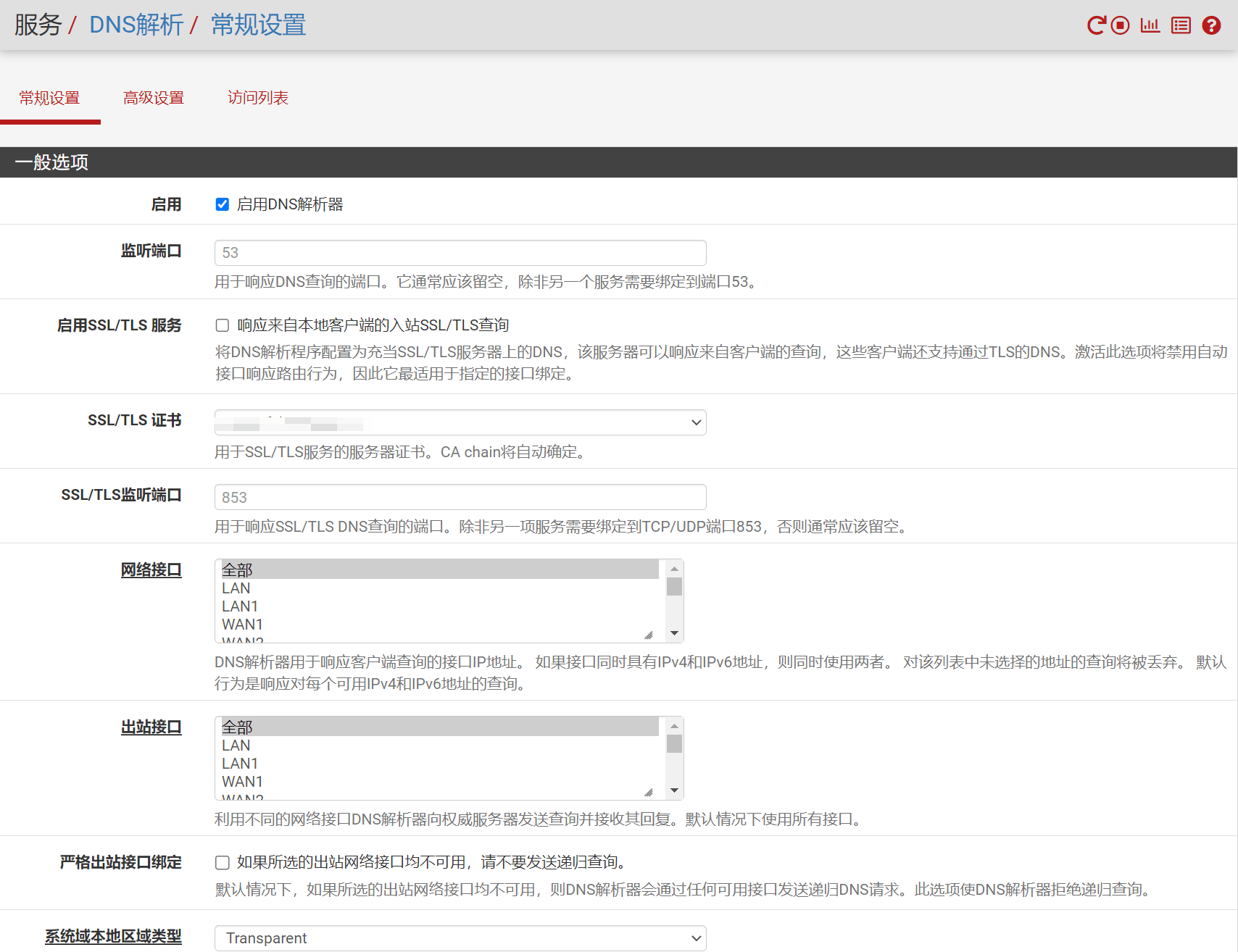Click the resize handle of 网络接口 listbox
1238x952 pixels.
coord(649,635)
